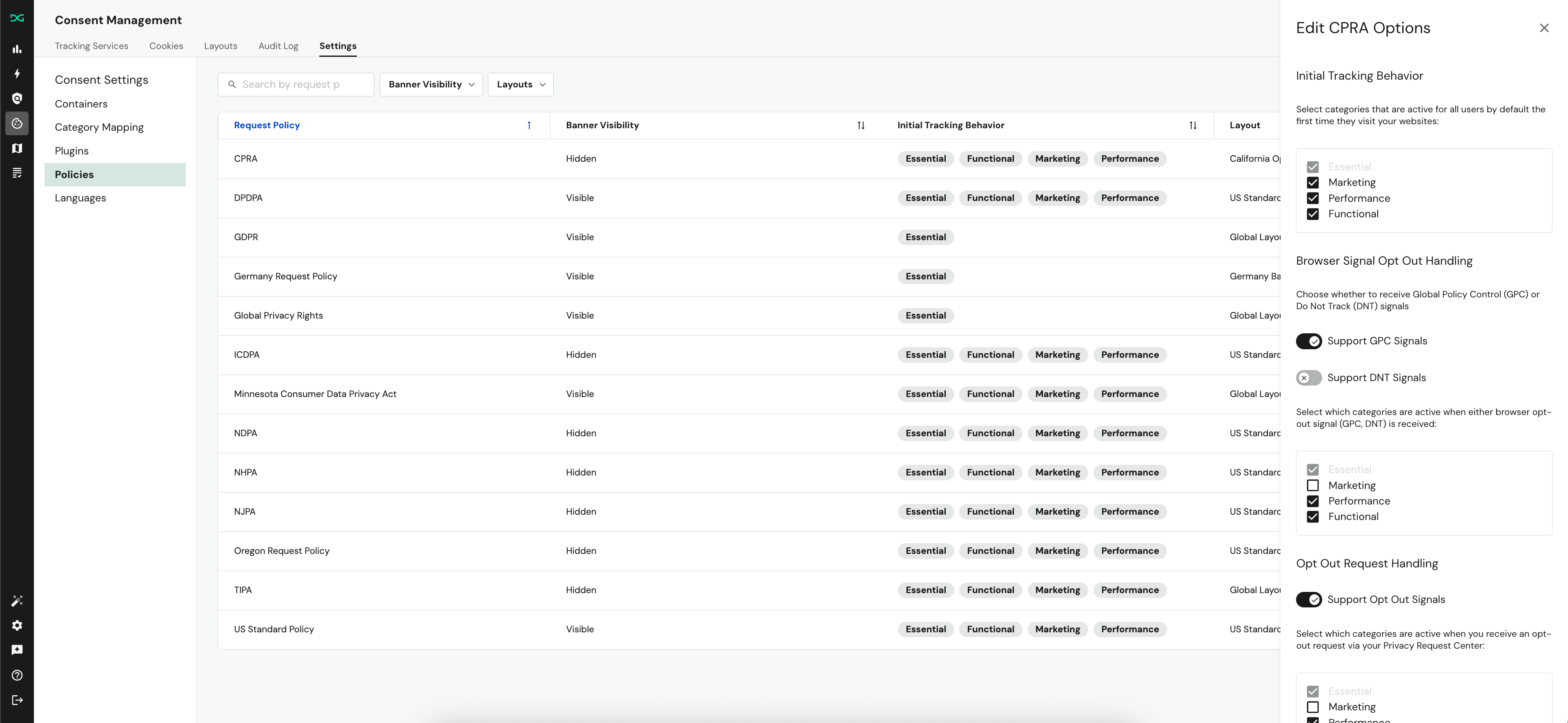Uncheck Performance under Initial Tracking Behavior
The height and width of the screenshot is (723, 1568).
click(1313, 199)
